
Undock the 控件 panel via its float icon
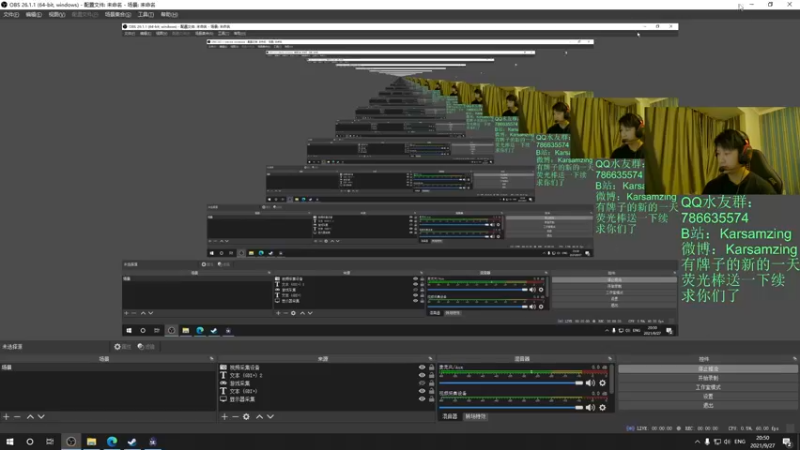pyautogui.click(x=794, y=359)
